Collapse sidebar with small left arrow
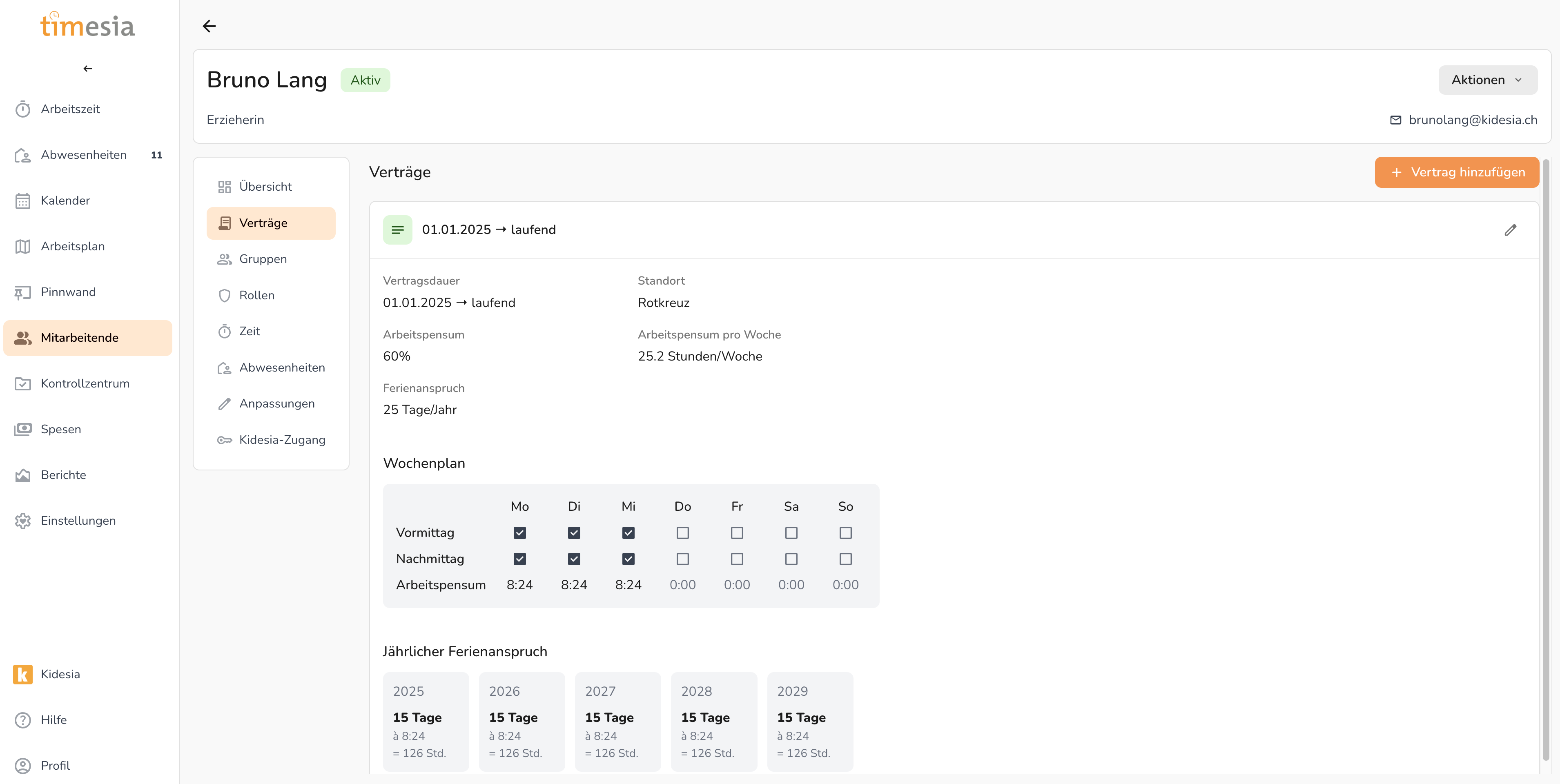The width and height of the screenshot is (1560, 784). 88,69
